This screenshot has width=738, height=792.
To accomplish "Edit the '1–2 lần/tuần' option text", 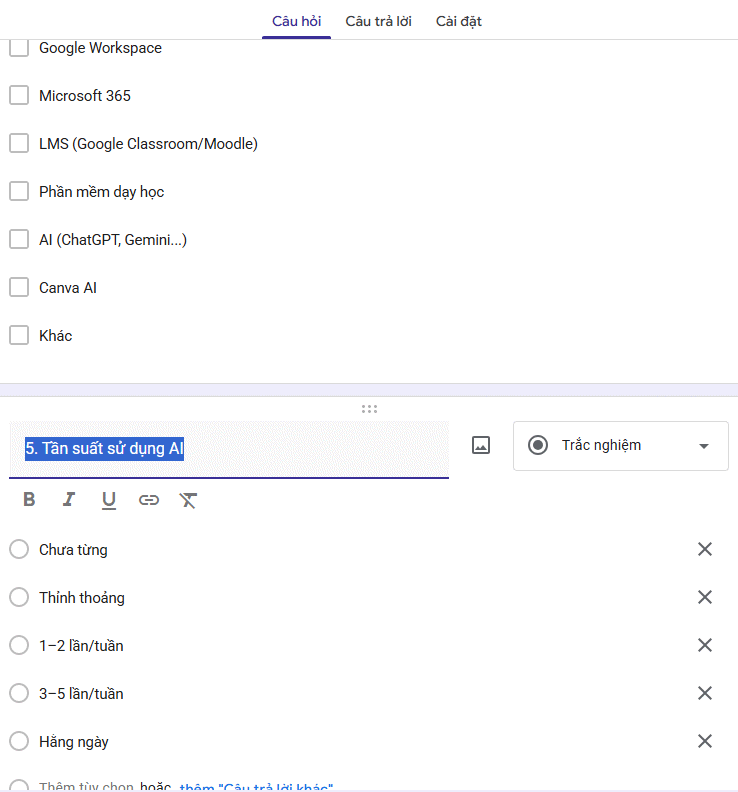I will coord(81,646).
